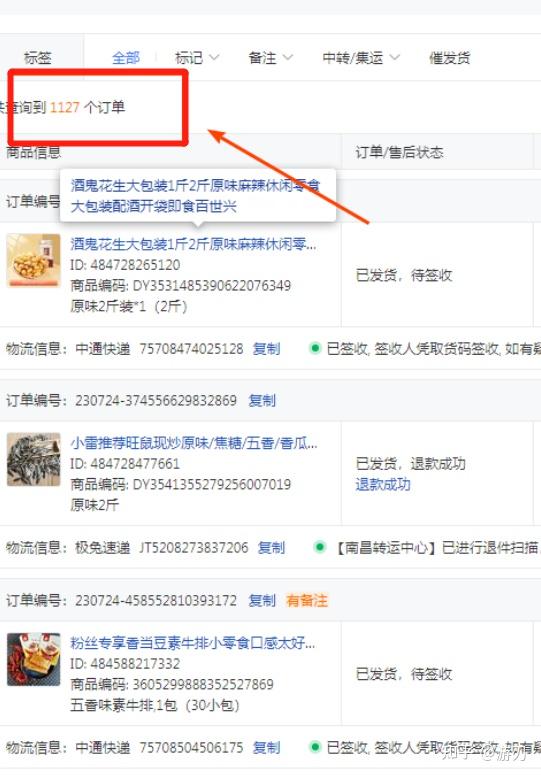
Task: Open 粉丝专享香当豆素牛排 product link
Action: tap(193, 643)
